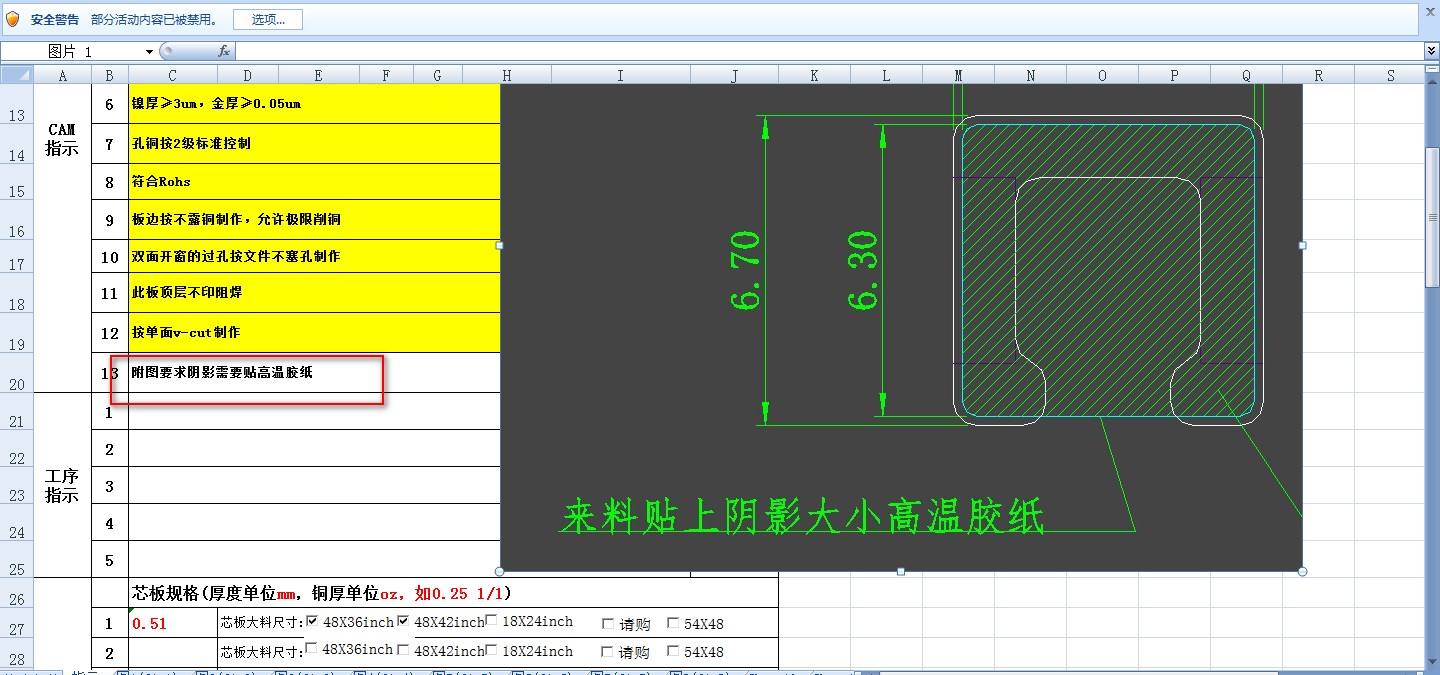
Task: Click the security warning shield icon
Action: coord(12,19)
